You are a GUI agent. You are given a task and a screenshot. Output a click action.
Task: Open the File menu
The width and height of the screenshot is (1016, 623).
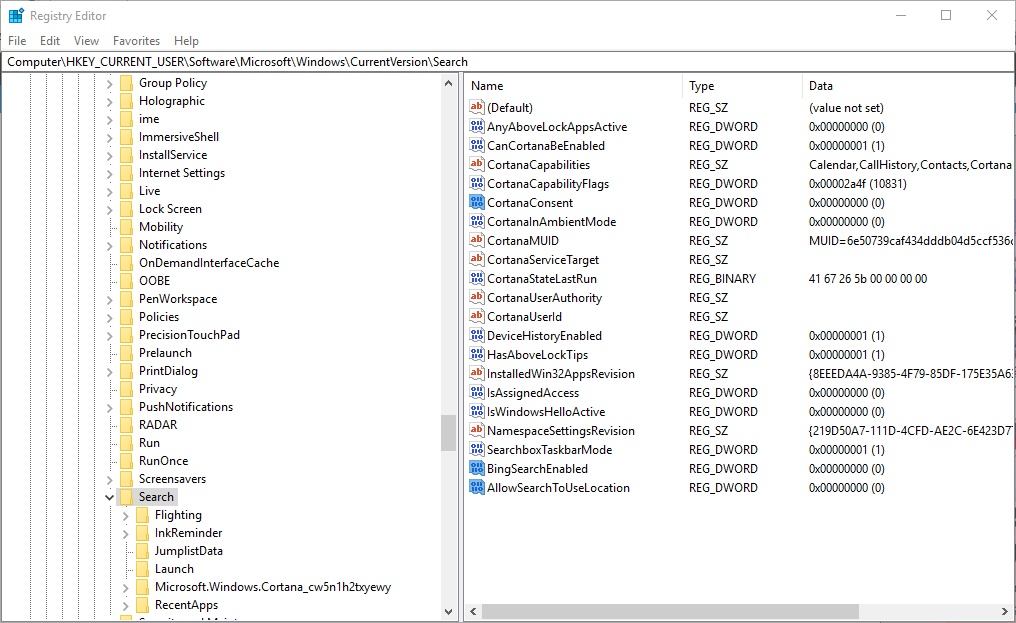(17, 41)
